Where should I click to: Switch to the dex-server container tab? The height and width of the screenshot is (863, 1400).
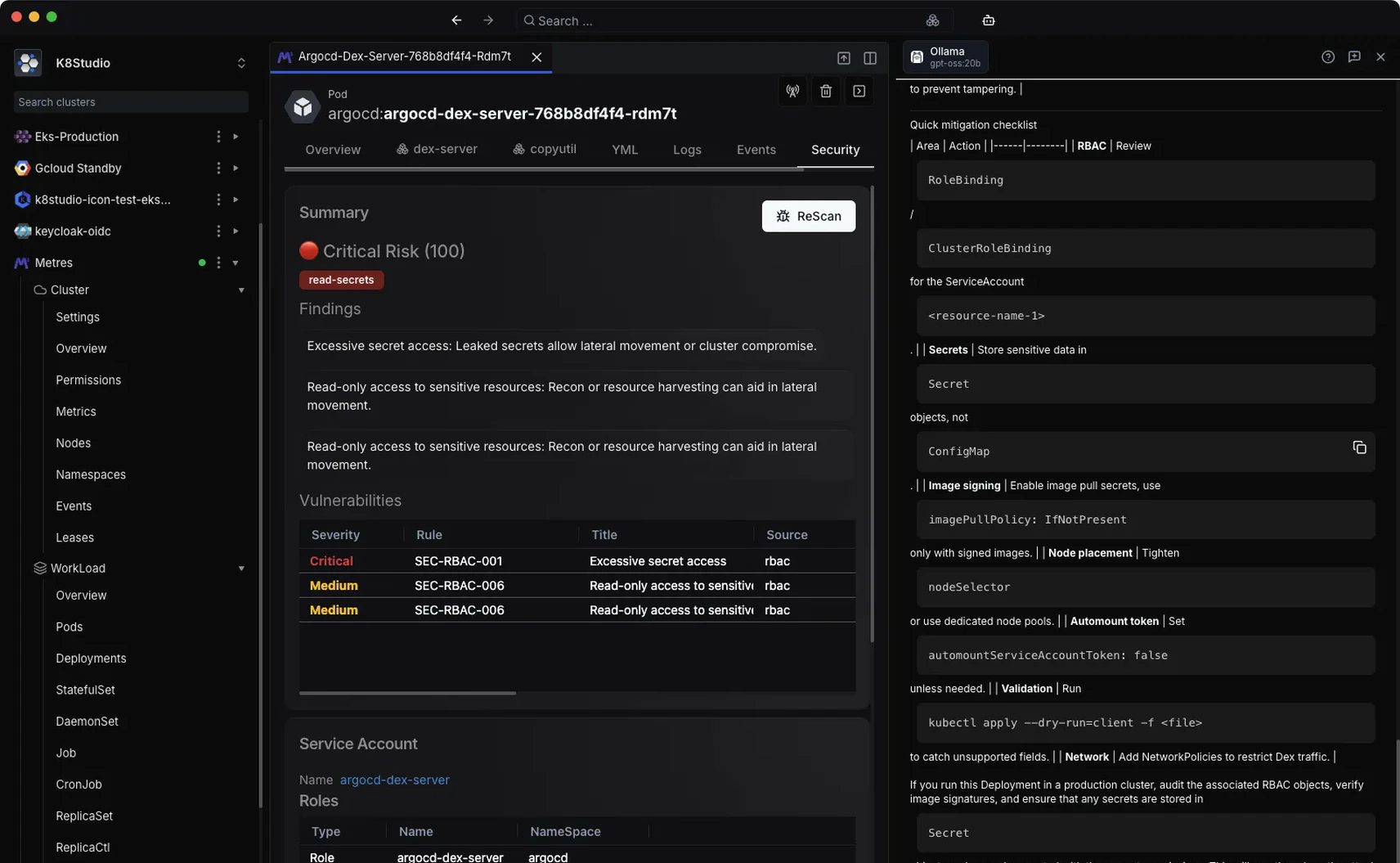[437, 149]
